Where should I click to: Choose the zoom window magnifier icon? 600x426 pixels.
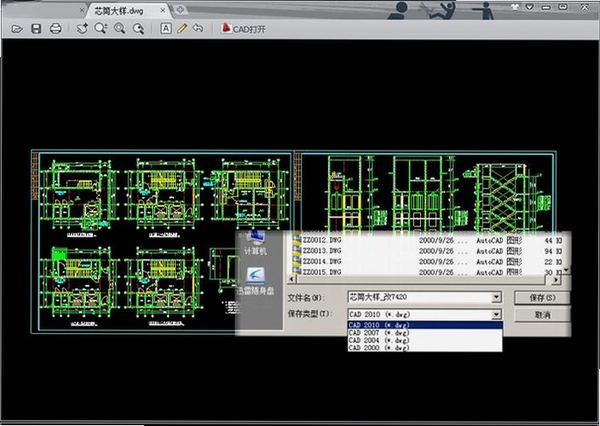pyautogui.click(x=120, y=28)
